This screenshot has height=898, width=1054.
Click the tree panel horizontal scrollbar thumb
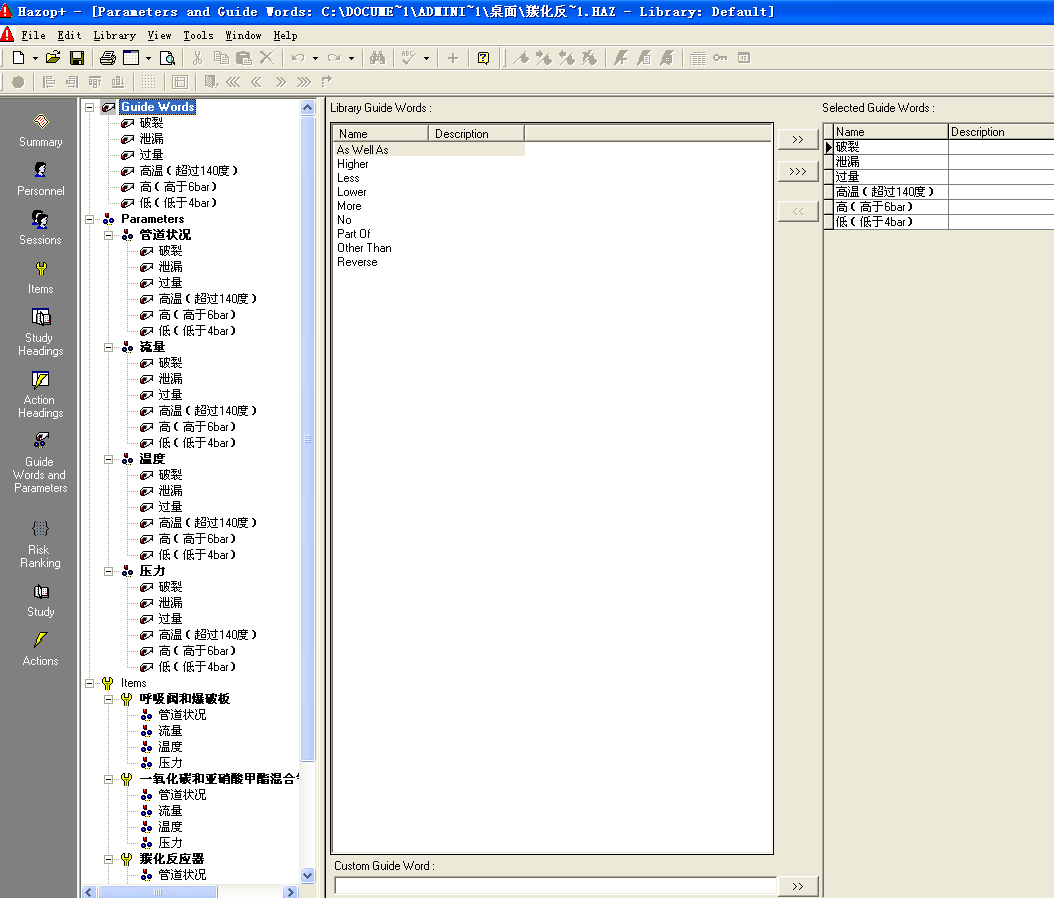pyautogui.click(x=158, y=892)
